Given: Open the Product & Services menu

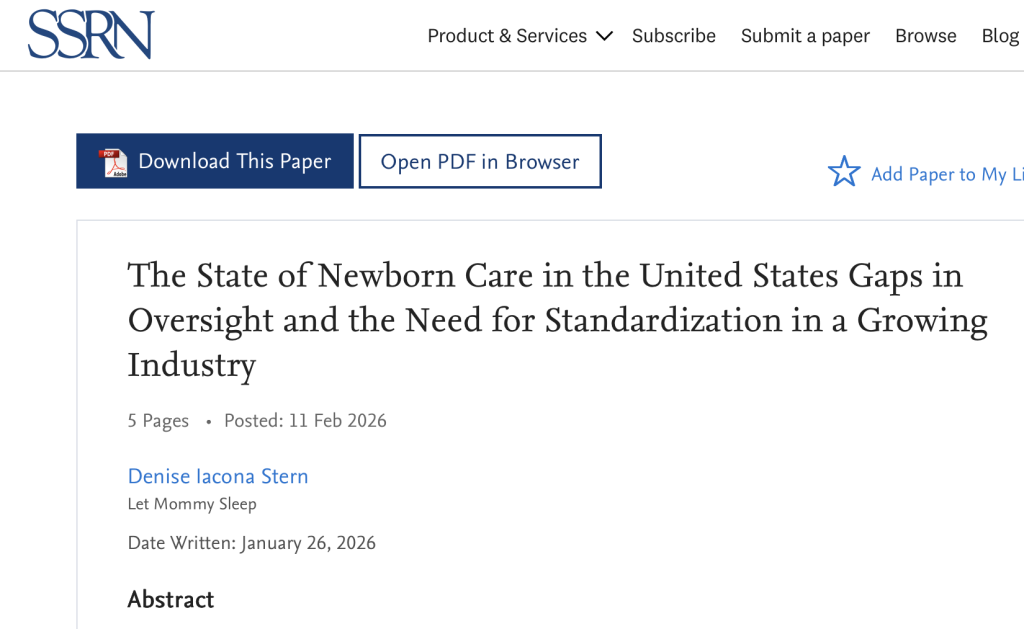Looking at the screenshot, I should (507, 36).
